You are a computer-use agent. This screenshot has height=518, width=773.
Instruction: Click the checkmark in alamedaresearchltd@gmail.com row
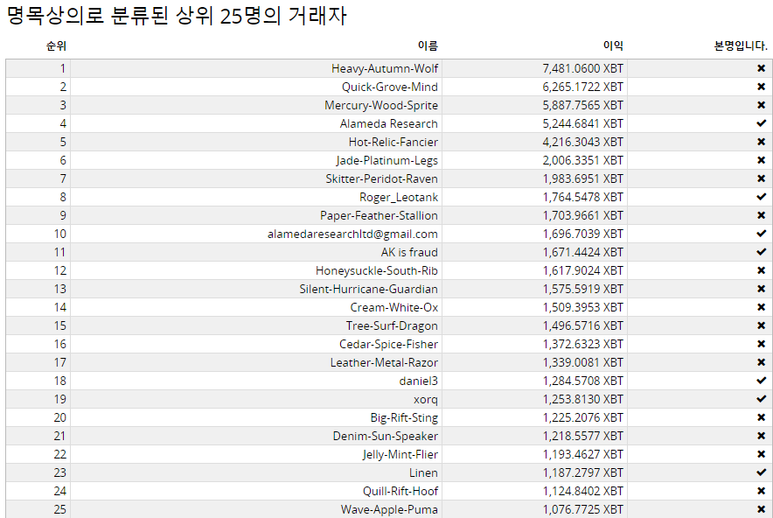click(x=761, y=234)
